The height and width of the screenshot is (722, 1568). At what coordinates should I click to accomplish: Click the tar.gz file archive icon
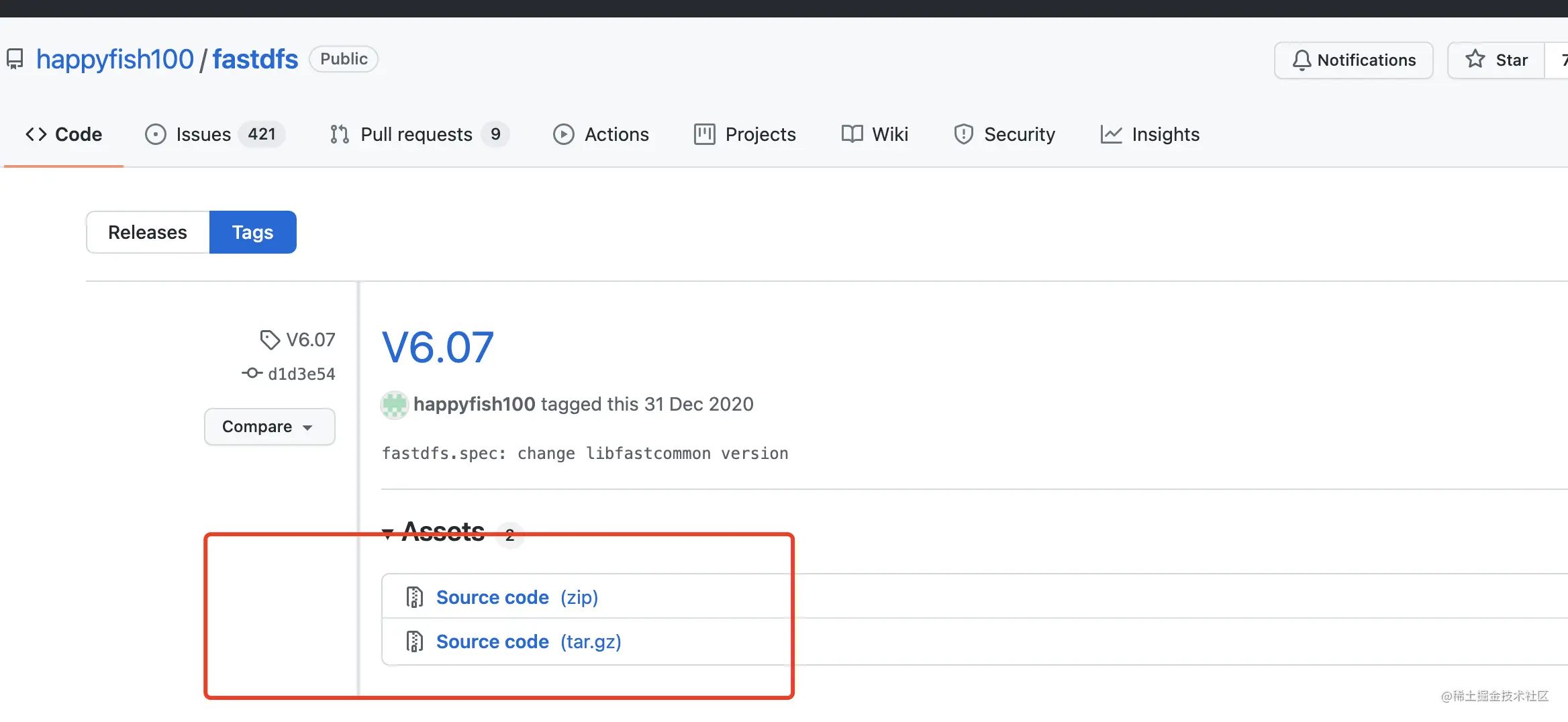coord(415,641)
